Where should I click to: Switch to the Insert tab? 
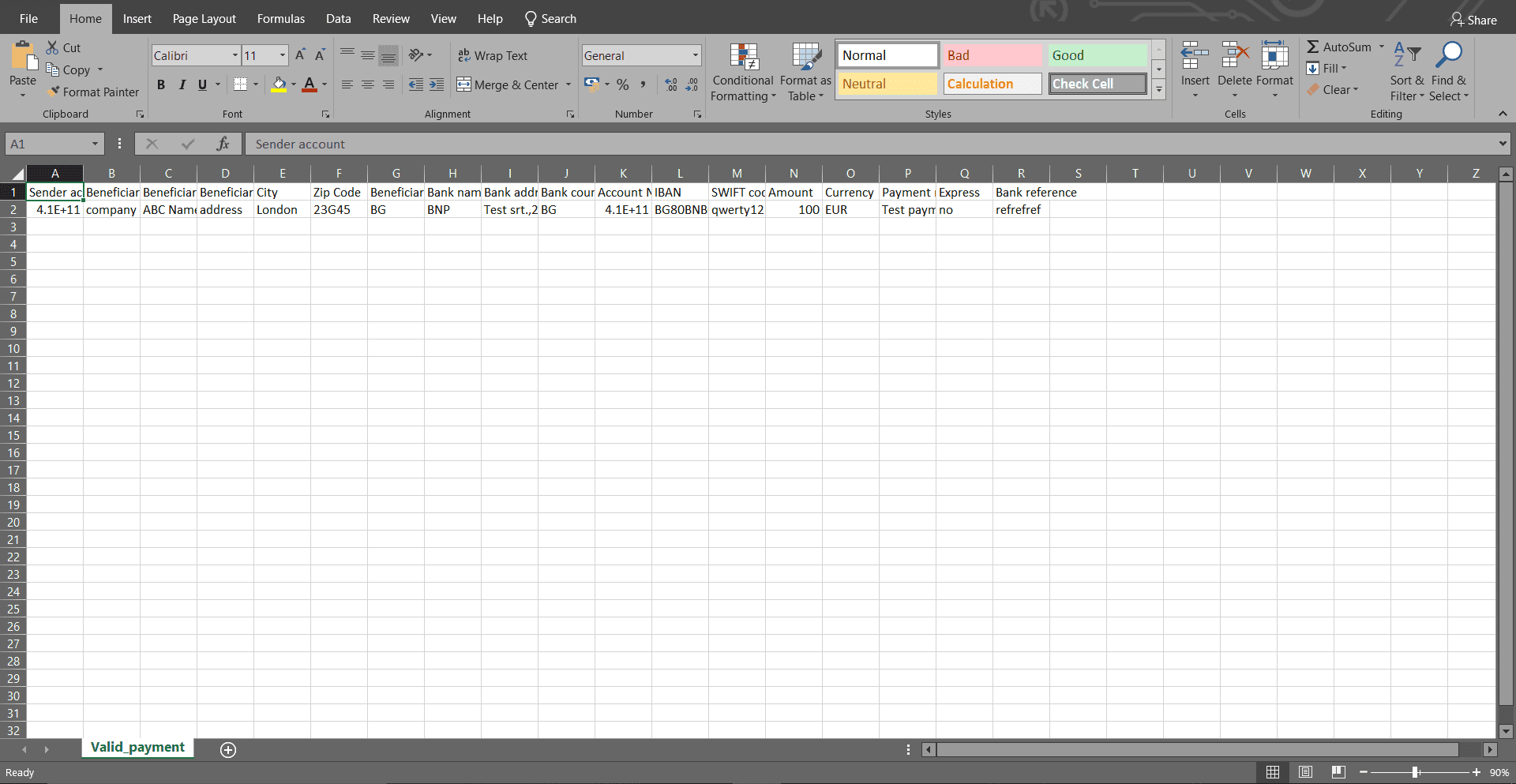[137, 18]
